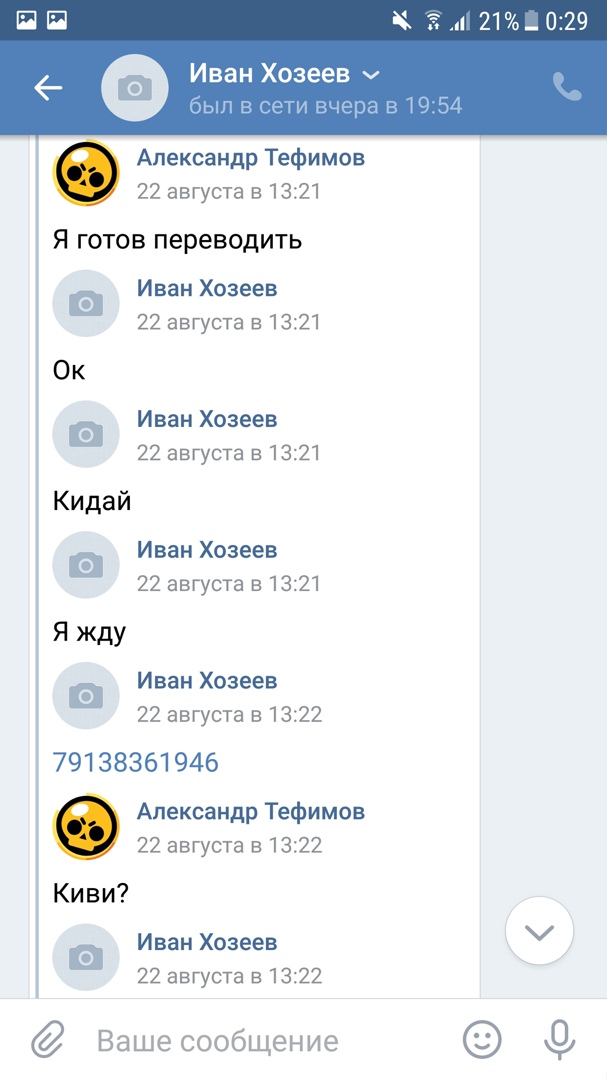This screenshot has width=607, height=1080.
Task: Tap Иван Хозеев's avatar above the "Кидай" message
Action: pos(86,434)
